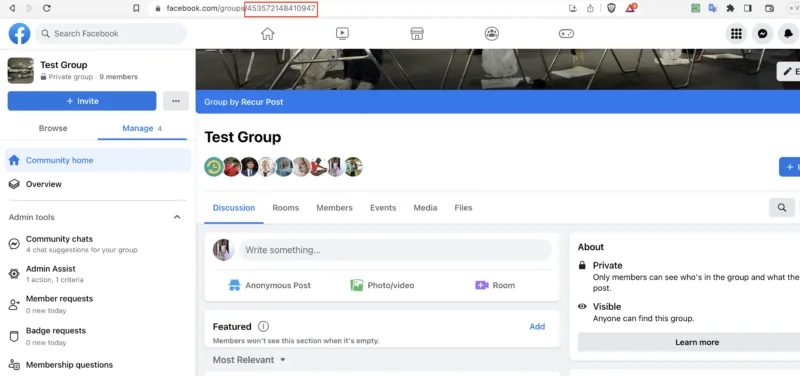Open the Facebook Marketplace icon

(x=417, y=34)
